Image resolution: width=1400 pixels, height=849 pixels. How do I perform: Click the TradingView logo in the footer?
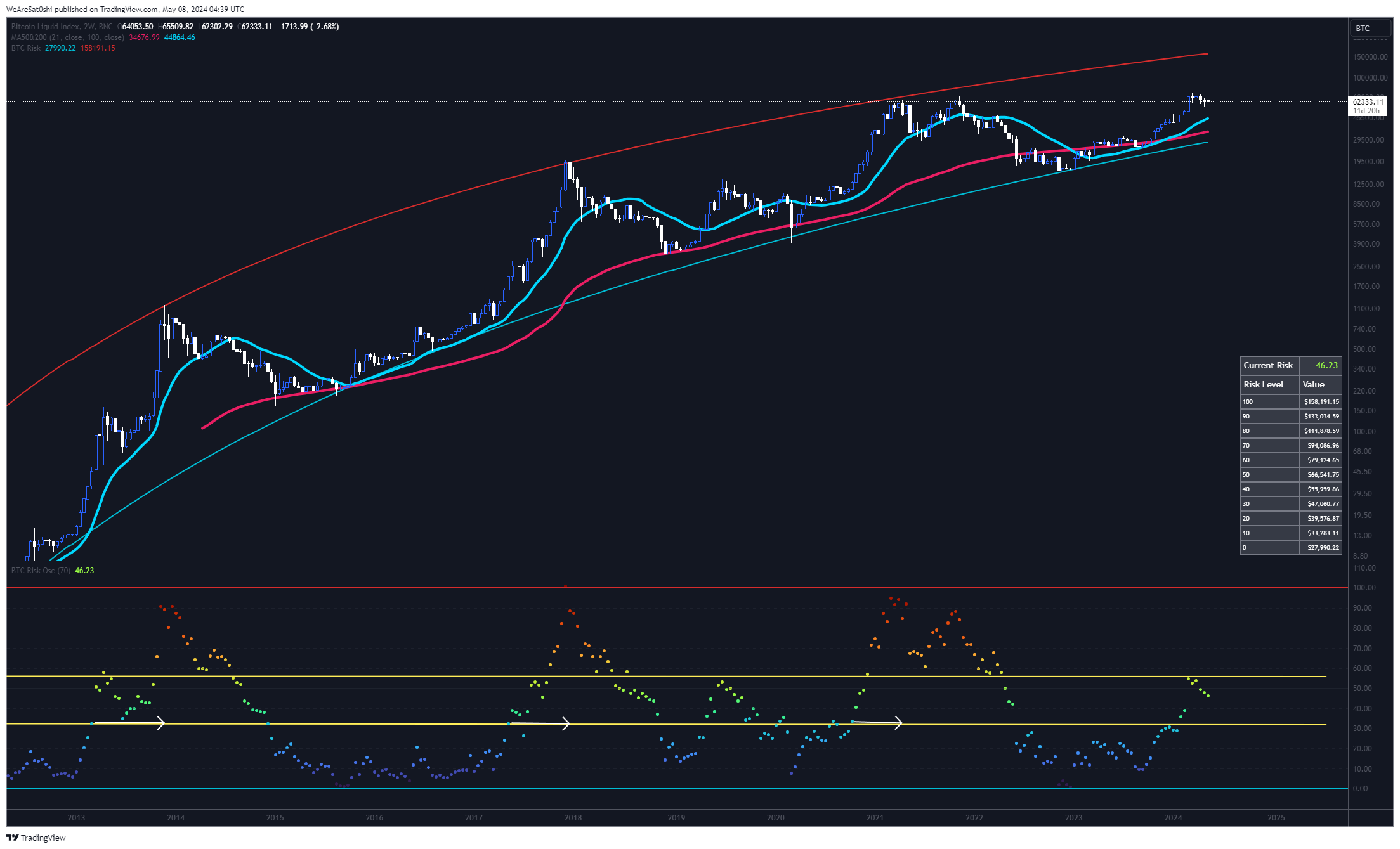(x=36, y=838)
